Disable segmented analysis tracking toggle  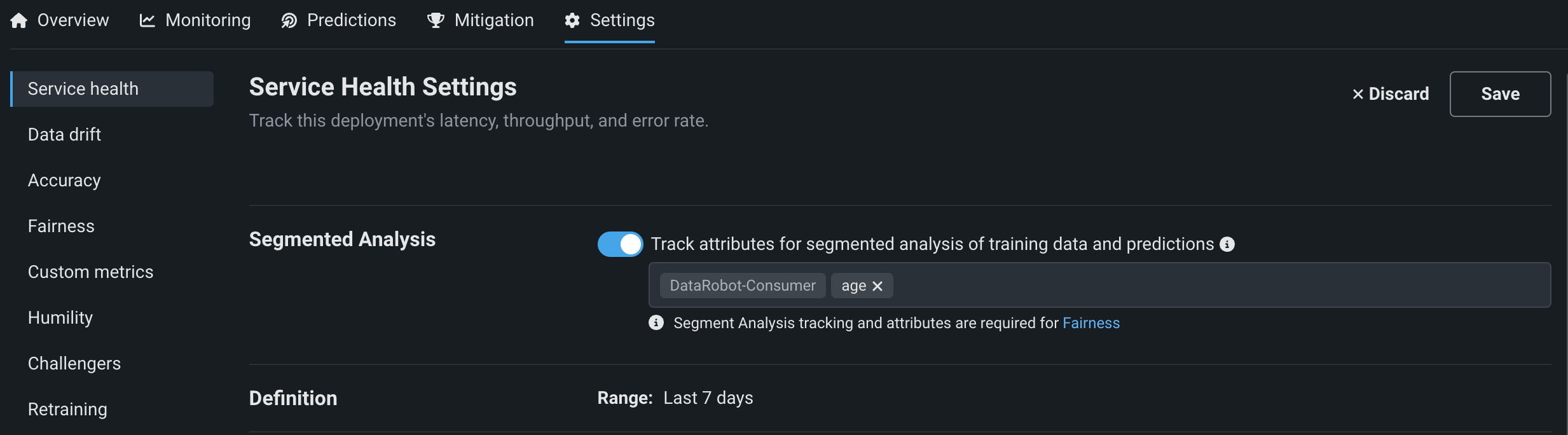[620, 244]
